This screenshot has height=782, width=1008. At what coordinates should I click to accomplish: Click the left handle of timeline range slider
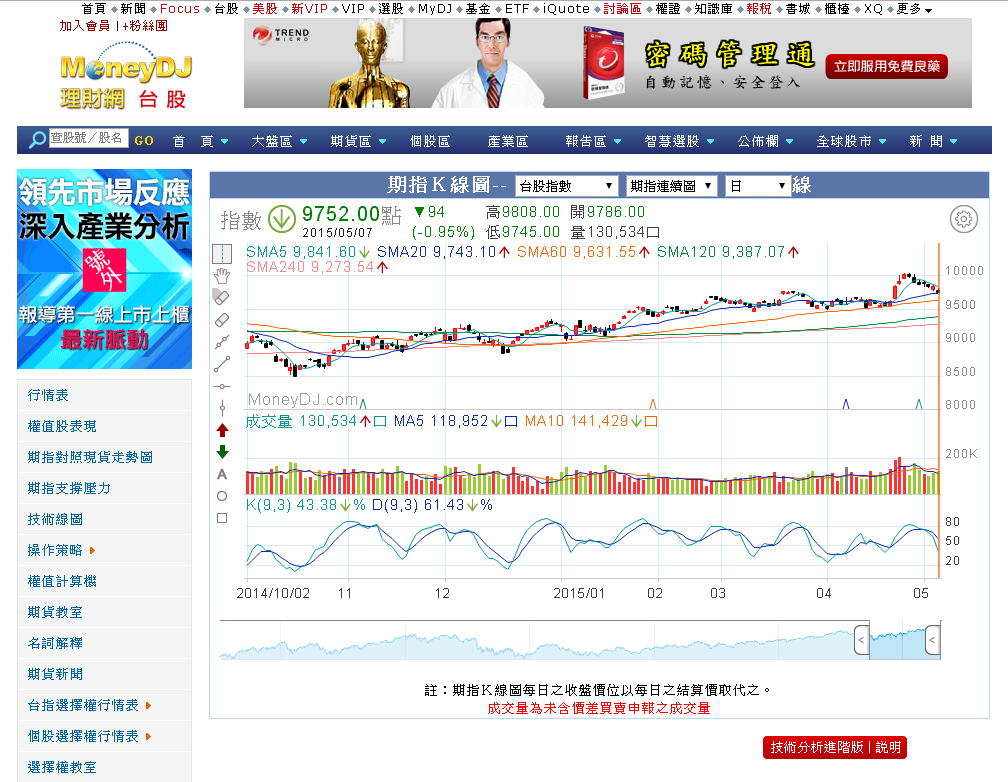point(861,640)
